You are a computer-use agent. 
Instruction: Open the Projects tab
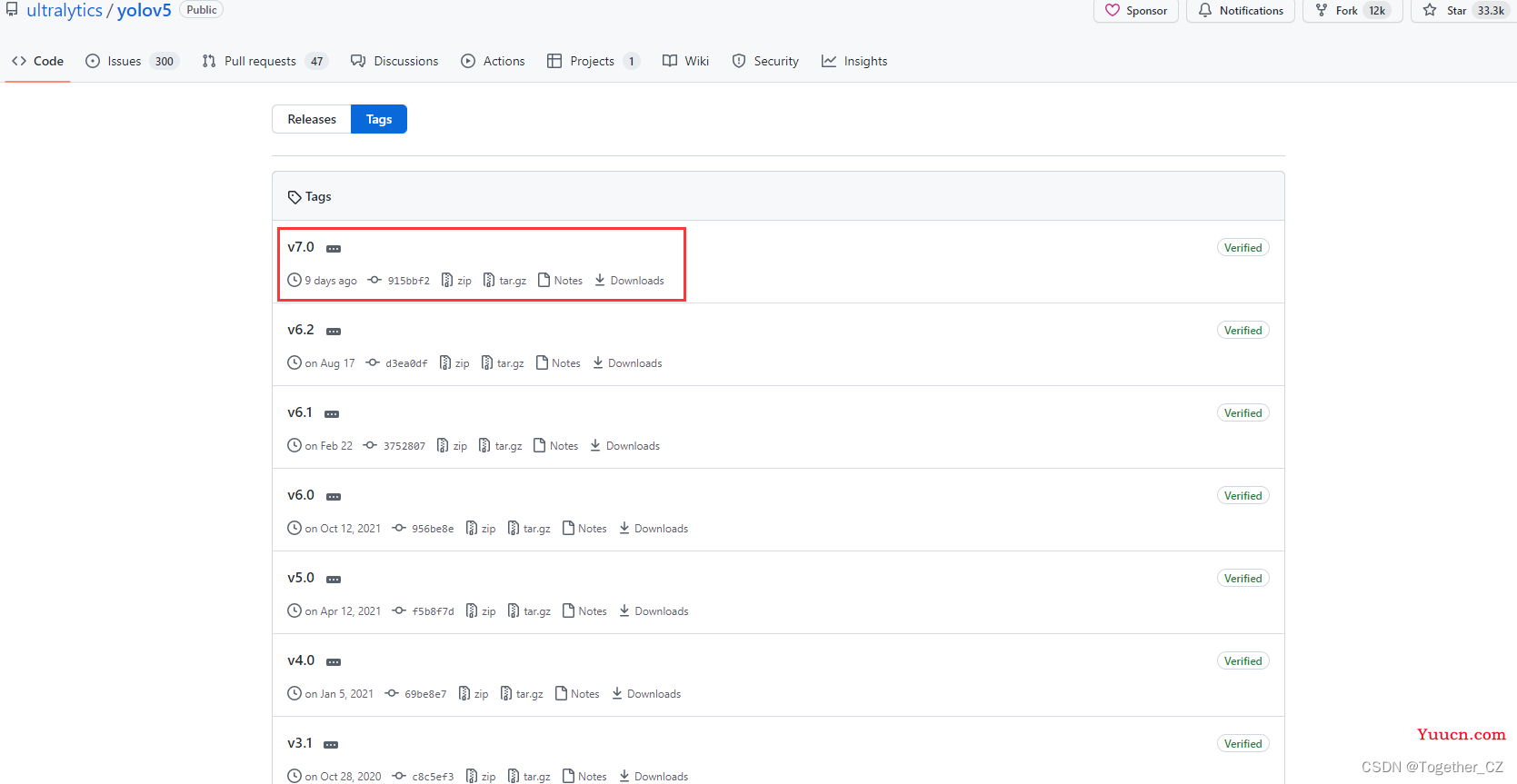(x=593, y=61)
